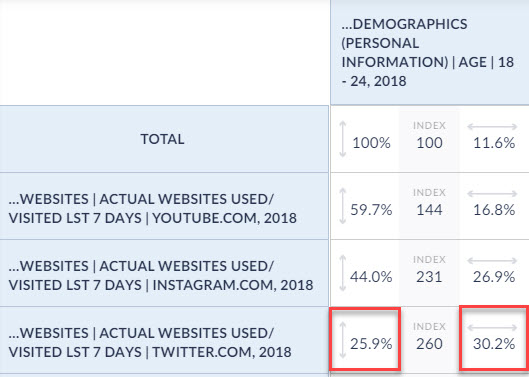Click the Index 144 cell for YouTube

point(429,206)
